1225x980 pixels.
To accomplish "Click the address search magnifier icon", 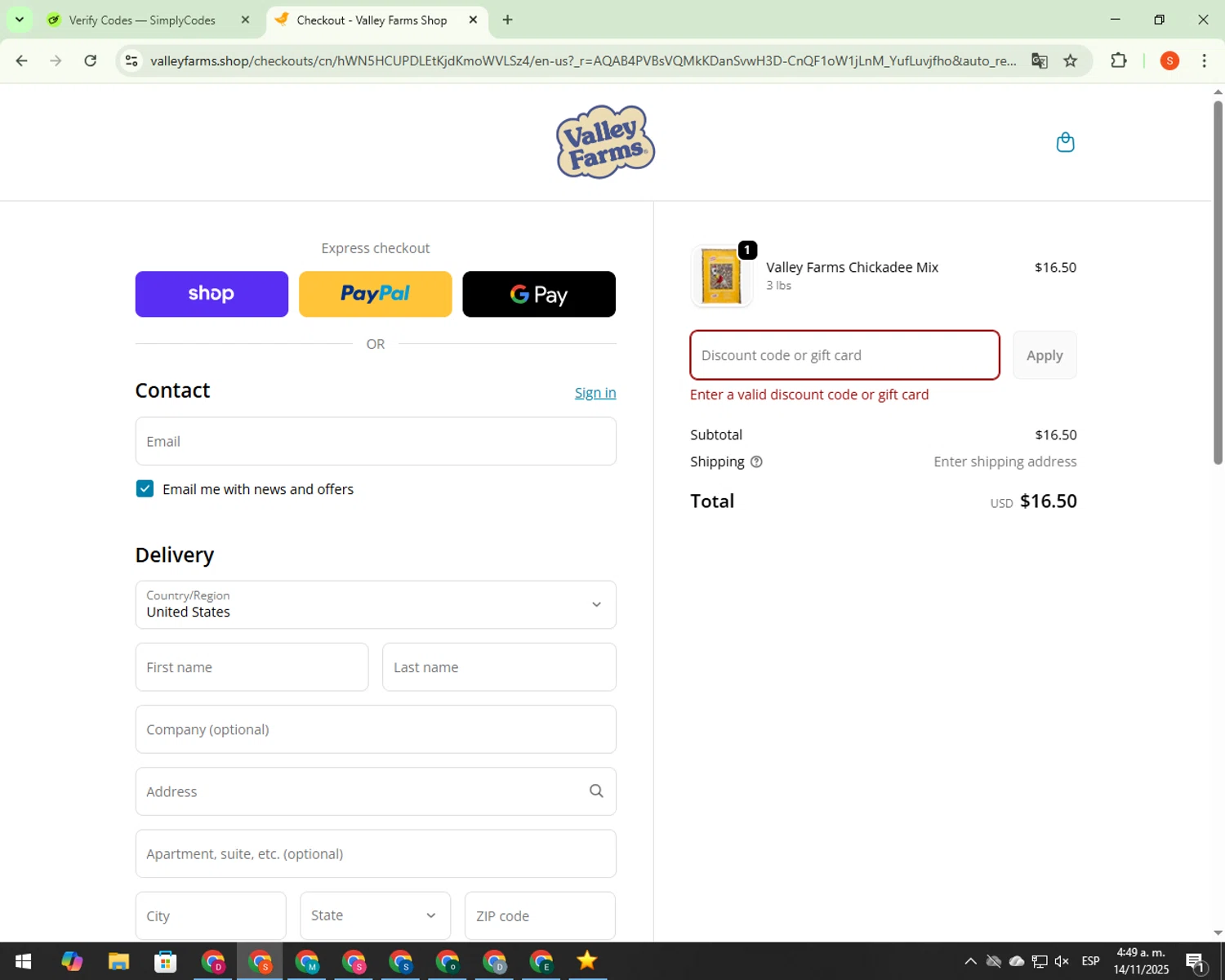I will [x=596, y=791].
